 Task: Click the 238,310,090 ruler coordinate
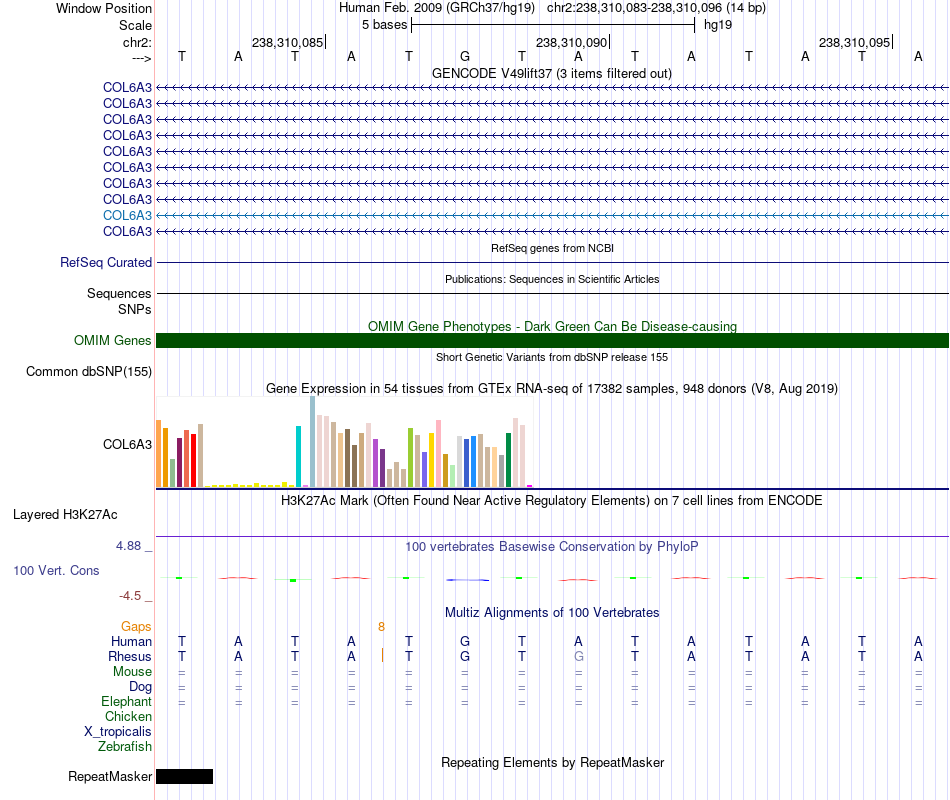[x=571, y=42]
